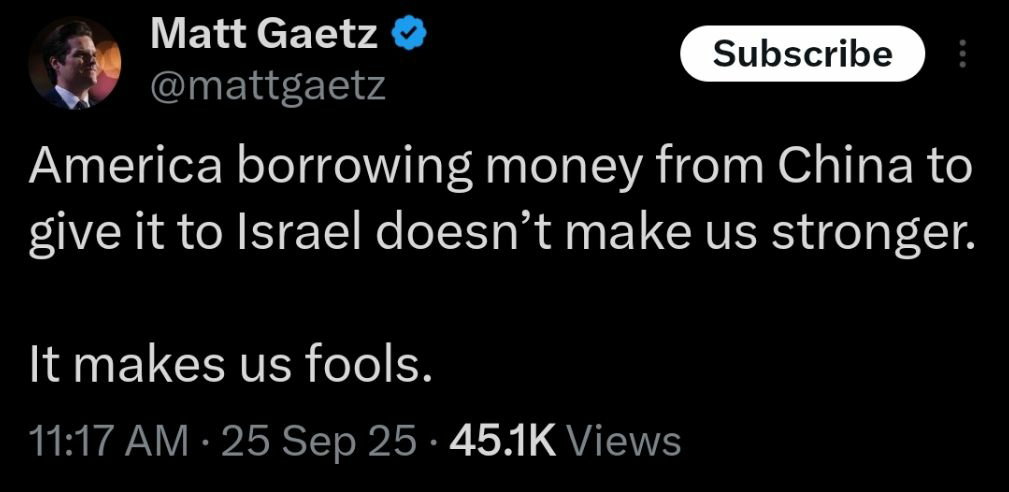Click the 45.1K view count number
1009x492 pixels.
(x=503, y=441)
